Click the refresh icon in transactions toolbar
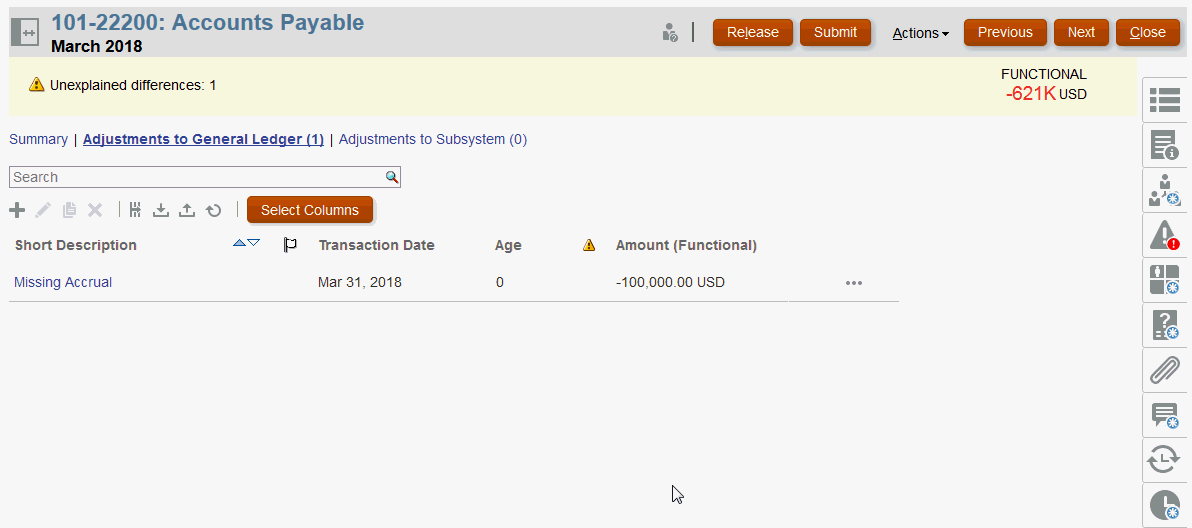This screenshot has height=528, width=1192. (x=213, y=210)
